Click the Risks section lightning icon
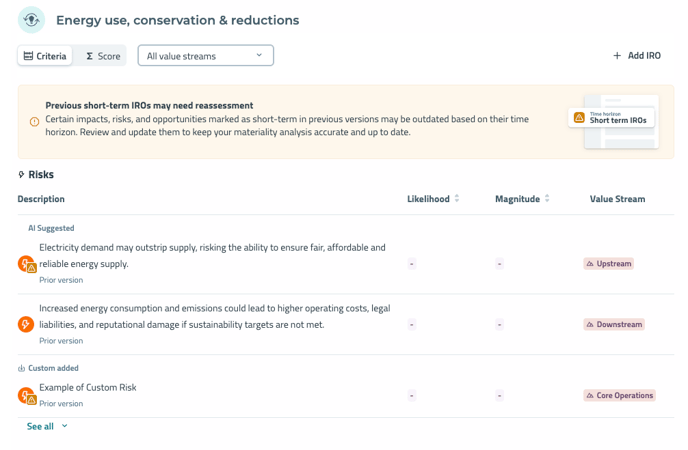The height and width of the screenshot is (450, 688). click(x=21, y=175)
